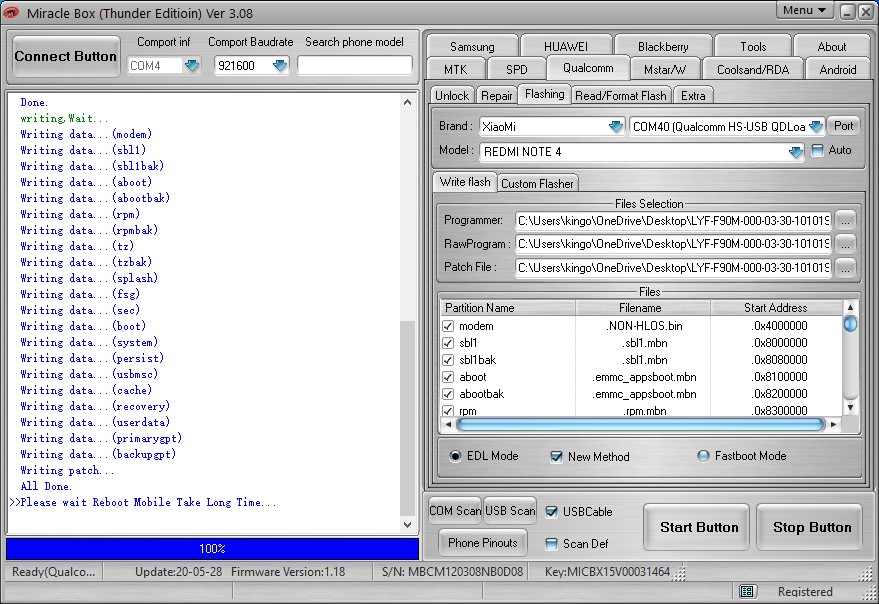Image resolution: width=879 pixels, height=604 pixels.
Task: Open the Read/Format Flash sub-tab
Action: pyautogui.click(x=621, y=96)
